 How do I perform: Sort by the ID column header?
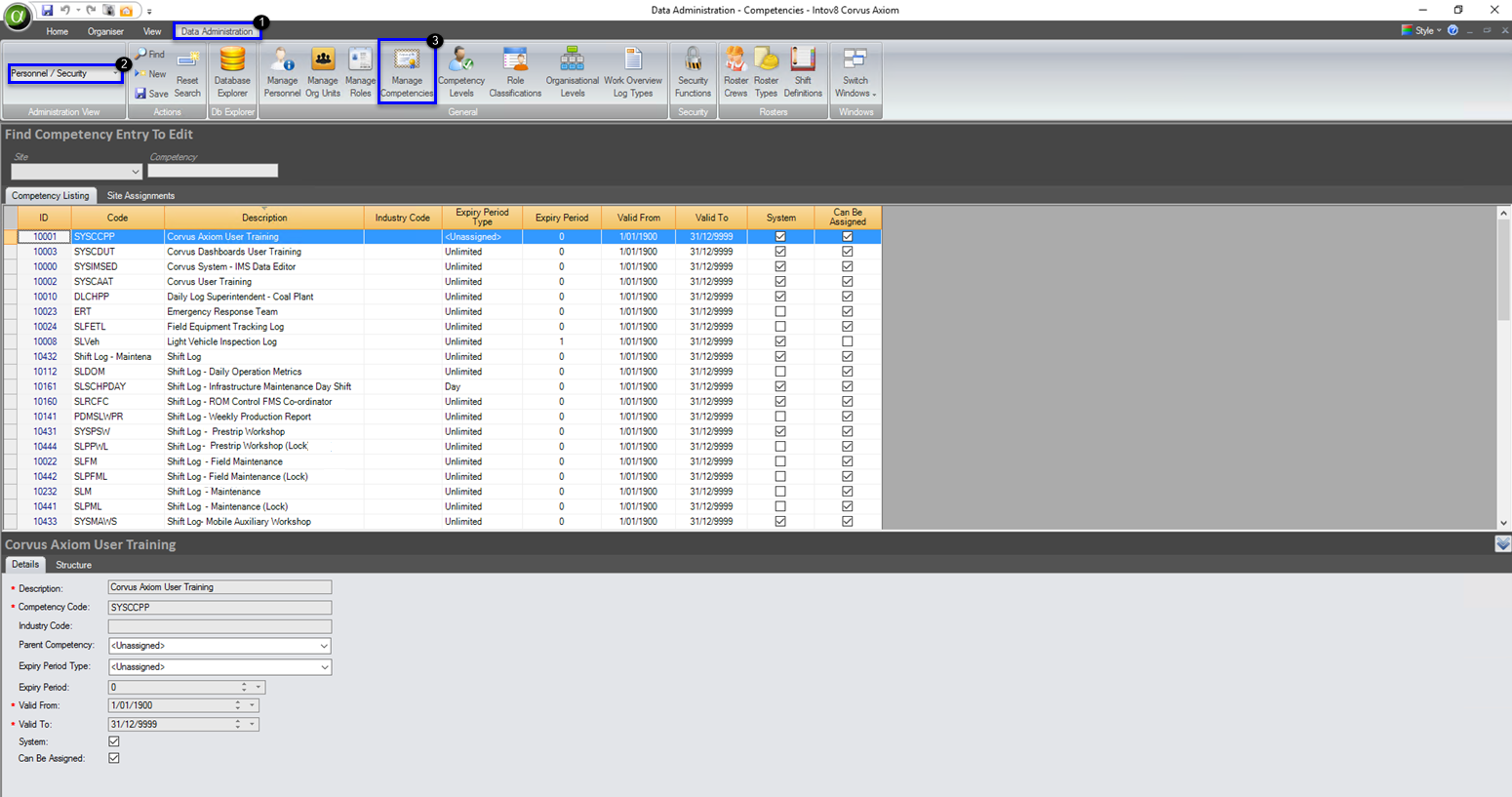coord(44,218)
